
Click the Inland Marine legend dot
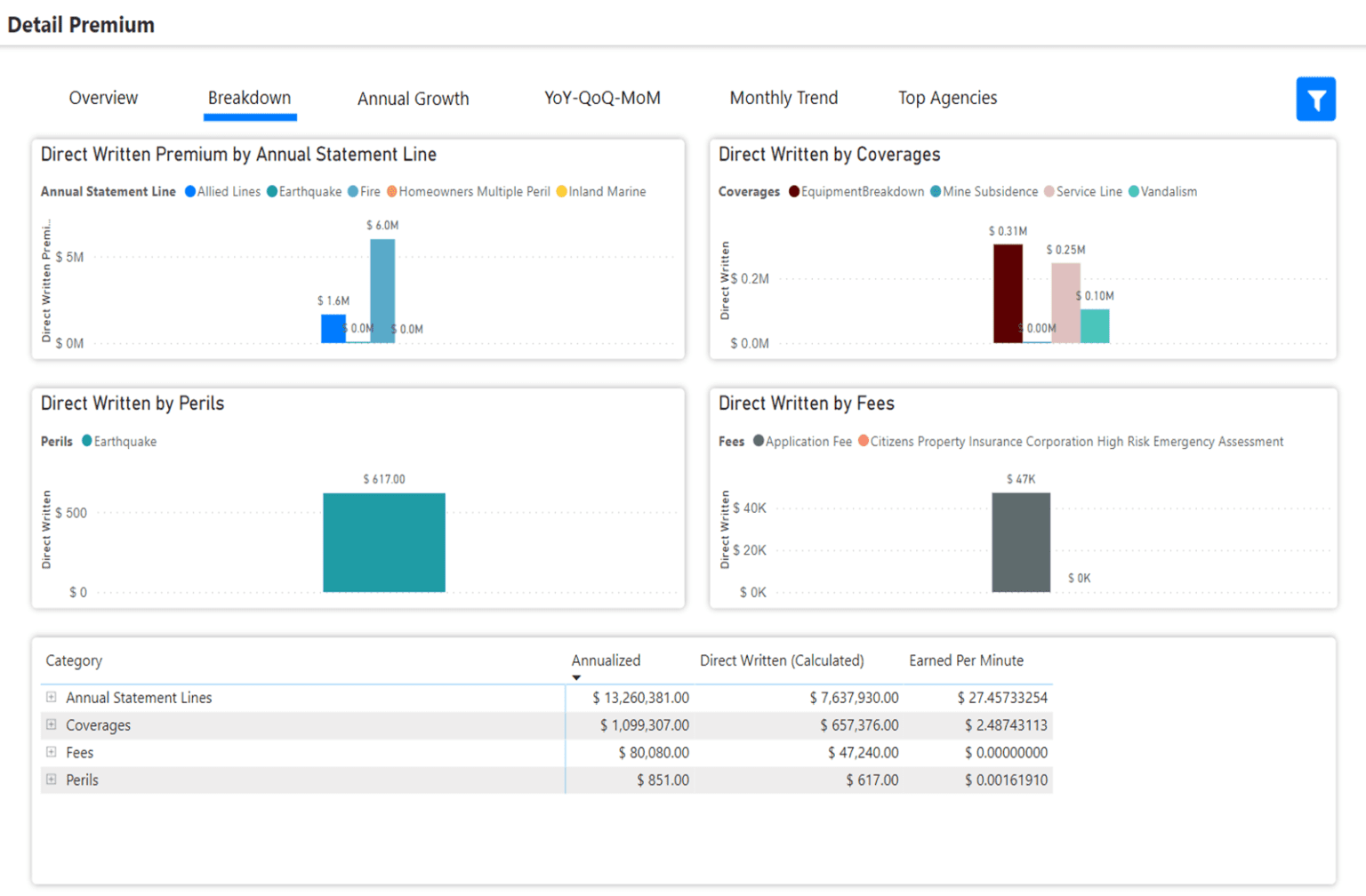coord(561,192)
